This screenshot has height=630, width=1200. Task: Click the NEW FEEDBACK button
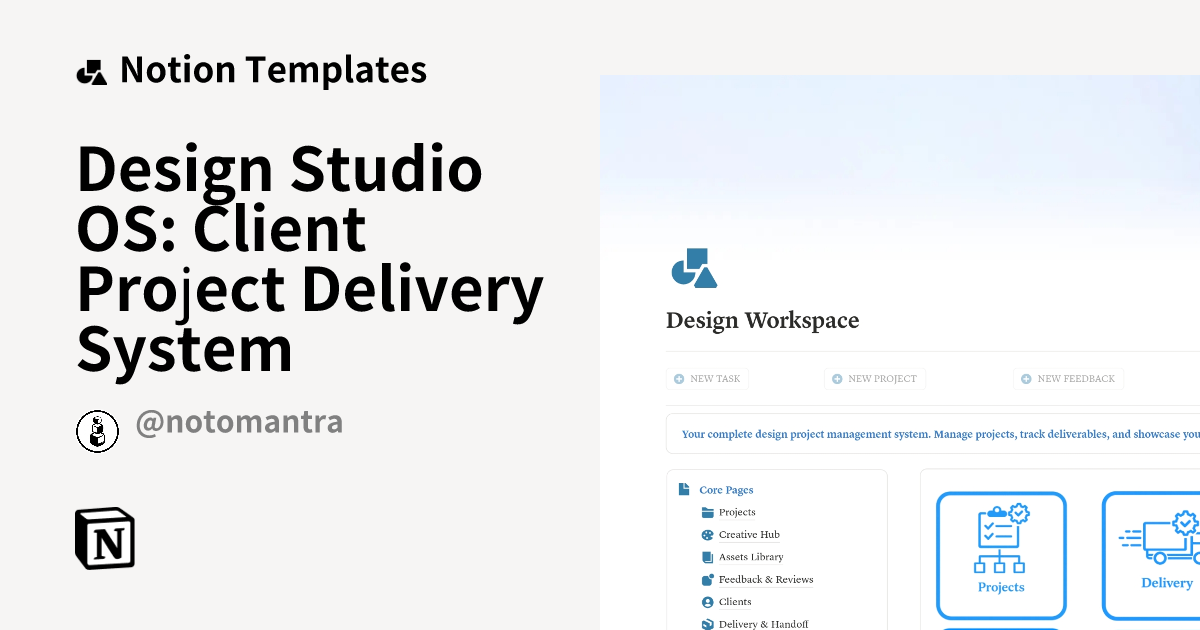click(1069, 379)
